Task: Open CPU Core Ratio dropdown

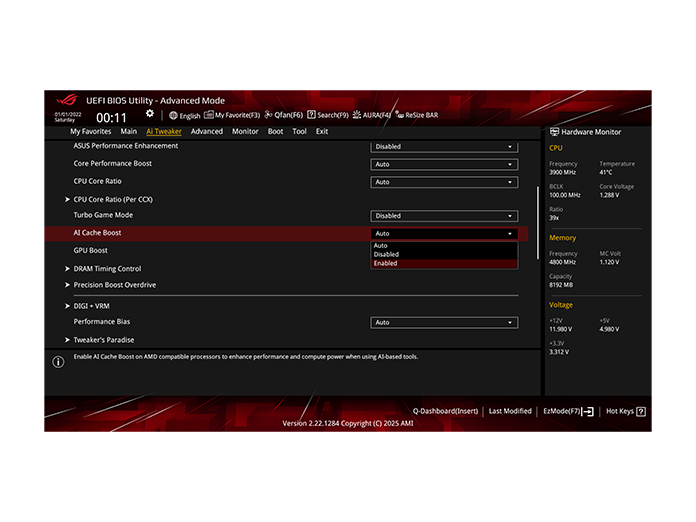Action: coord(444,182)
